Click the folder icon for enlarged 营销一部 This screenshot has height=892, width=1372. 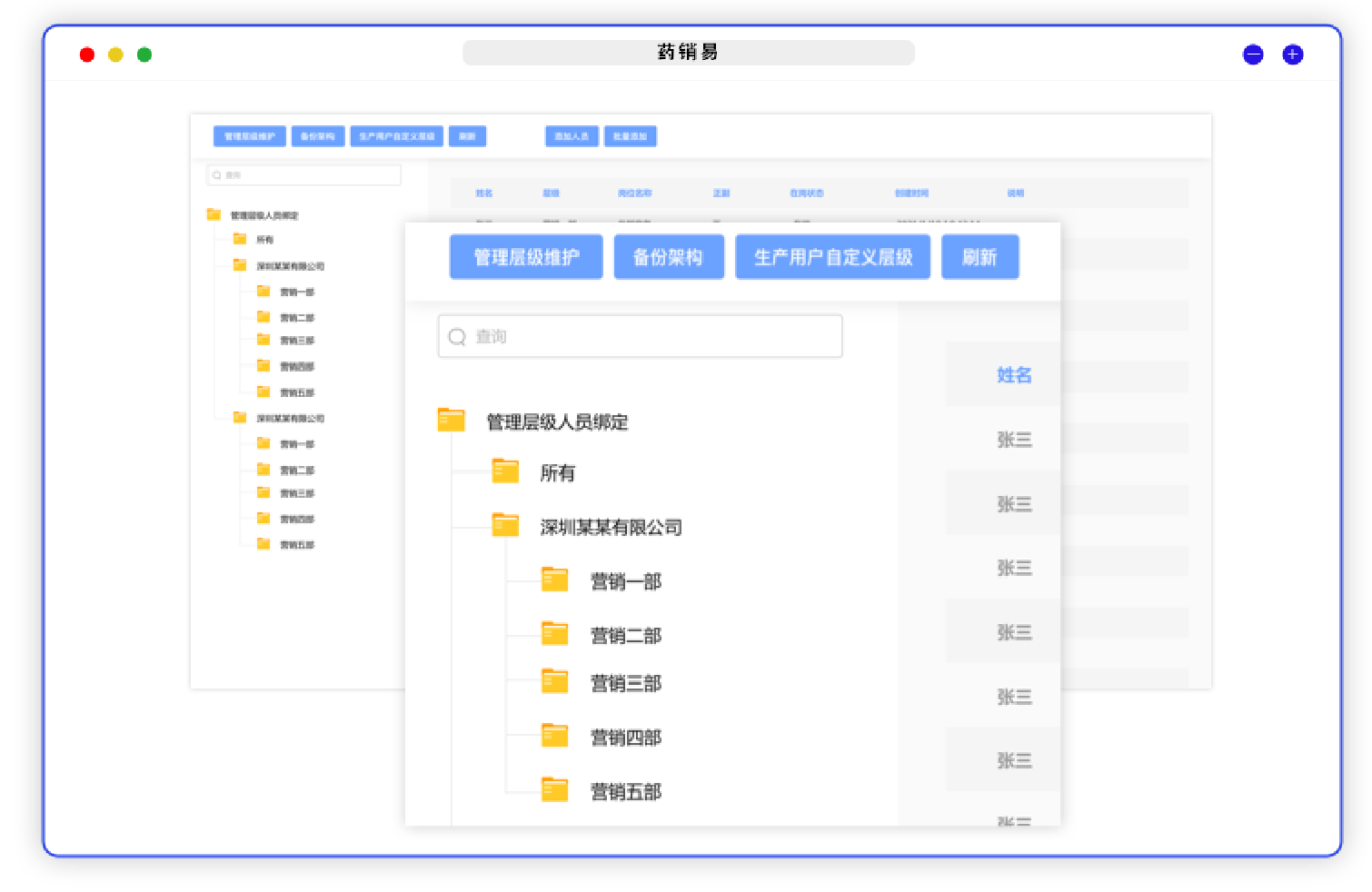pyautogui.click(x=554, y=580)
